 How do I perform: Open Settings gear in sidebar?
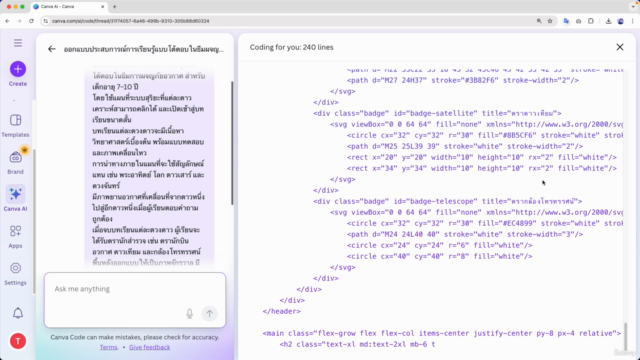tap(16, 273)
